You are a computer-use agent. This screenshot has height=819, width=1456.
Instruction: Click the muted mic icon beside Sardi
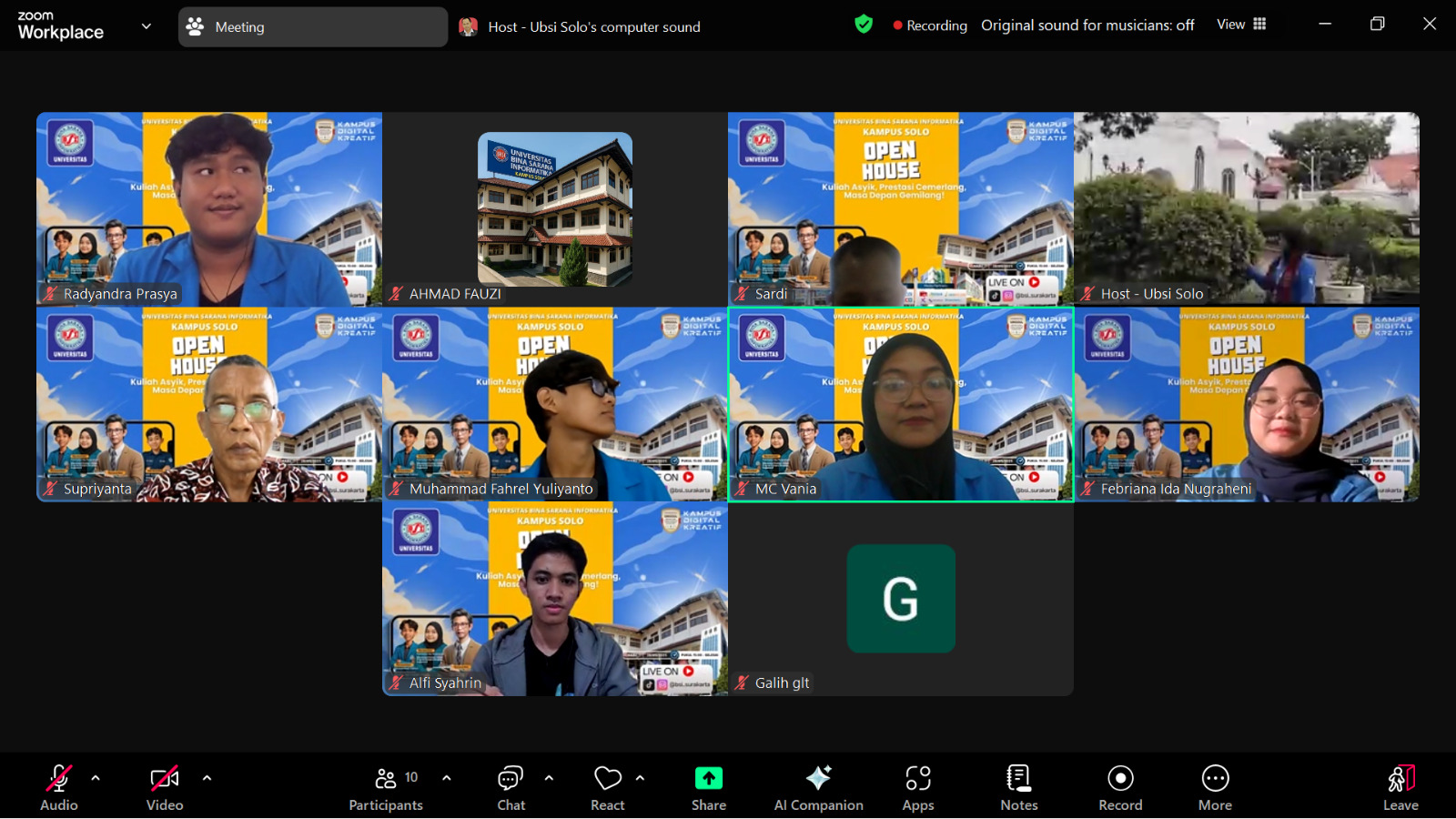[x=743, y=294]
